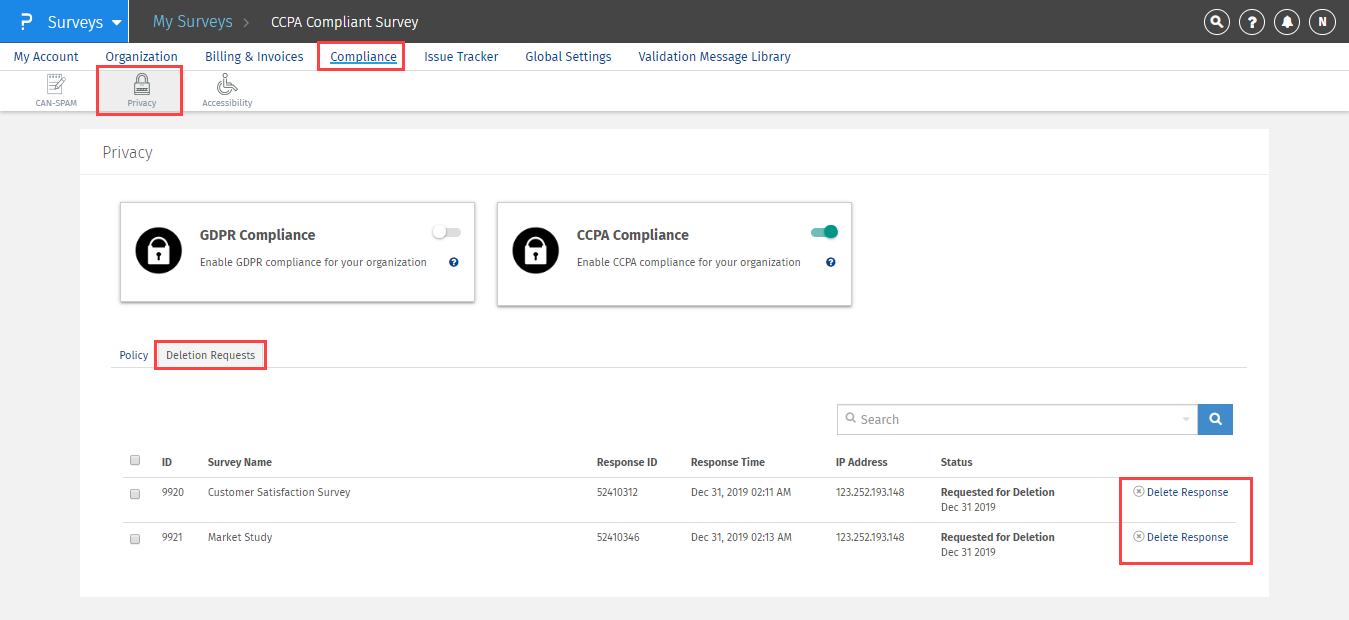Click the blue search button
This screenshot has height=620, width=1349.
click(1215, 420)
